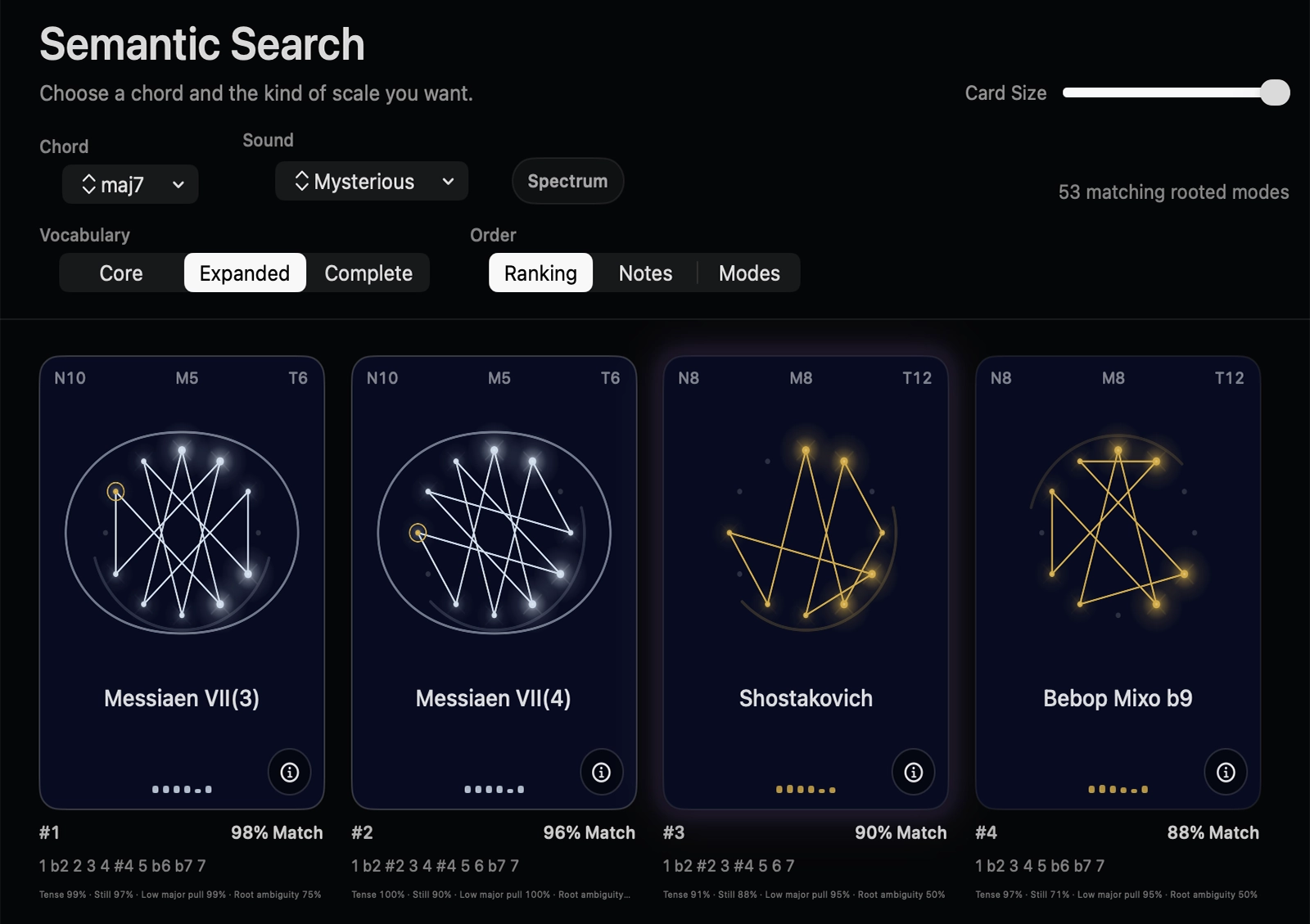Screen dimensions: 1310x924
Task: Click the Shostakovich title
Action: coord(806,698)
